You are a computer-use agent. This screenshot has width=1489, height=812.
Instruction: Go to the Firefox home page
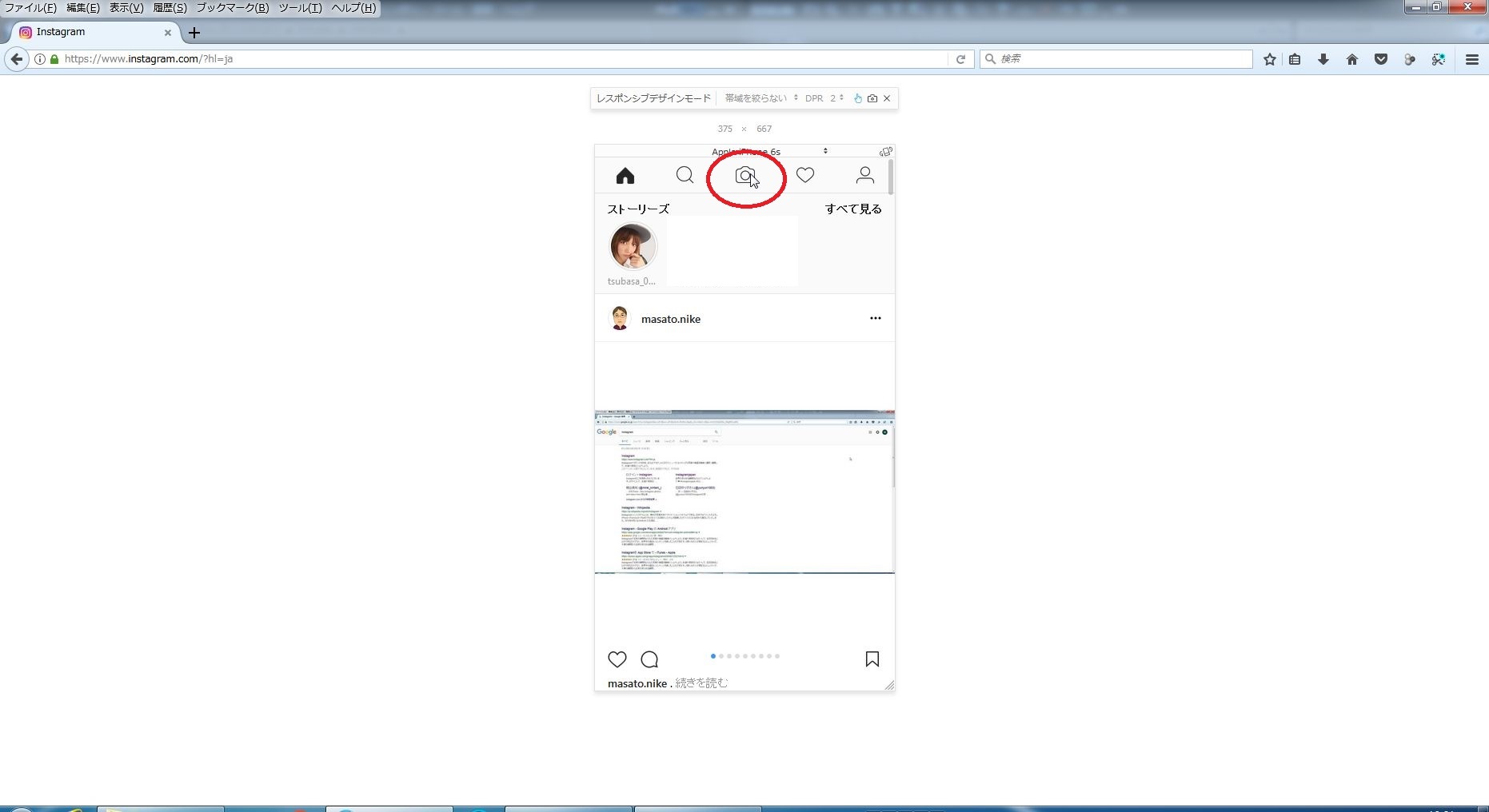1352,59
